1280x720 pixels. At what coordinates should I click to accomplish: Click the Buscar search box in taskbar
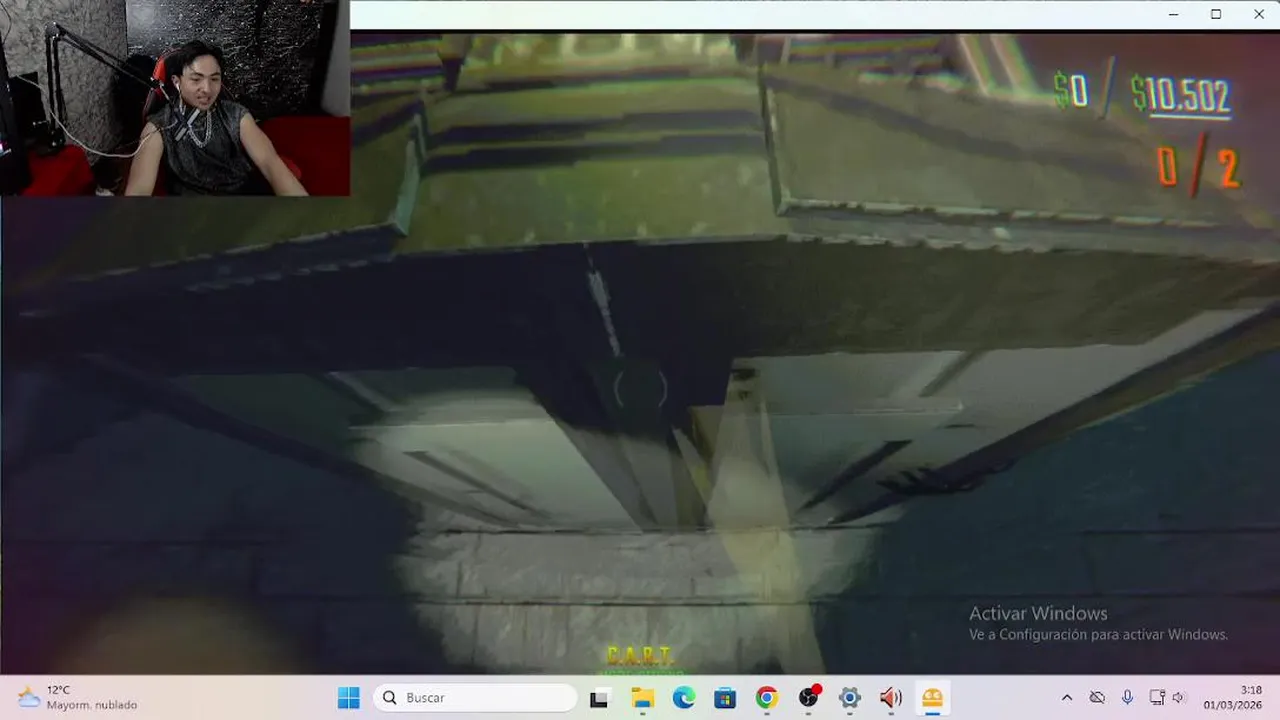pyautogui.click(x=475, y=698)
